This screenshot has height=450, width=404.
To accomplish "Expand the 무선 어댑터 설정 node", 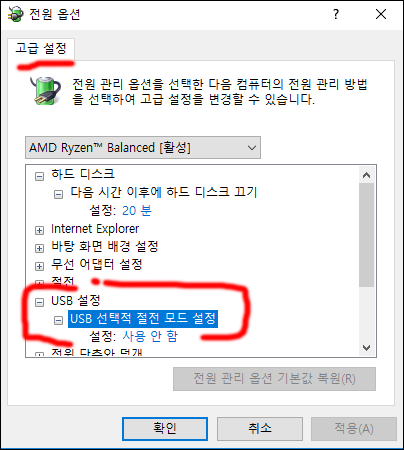I will [x=39, y=266].
